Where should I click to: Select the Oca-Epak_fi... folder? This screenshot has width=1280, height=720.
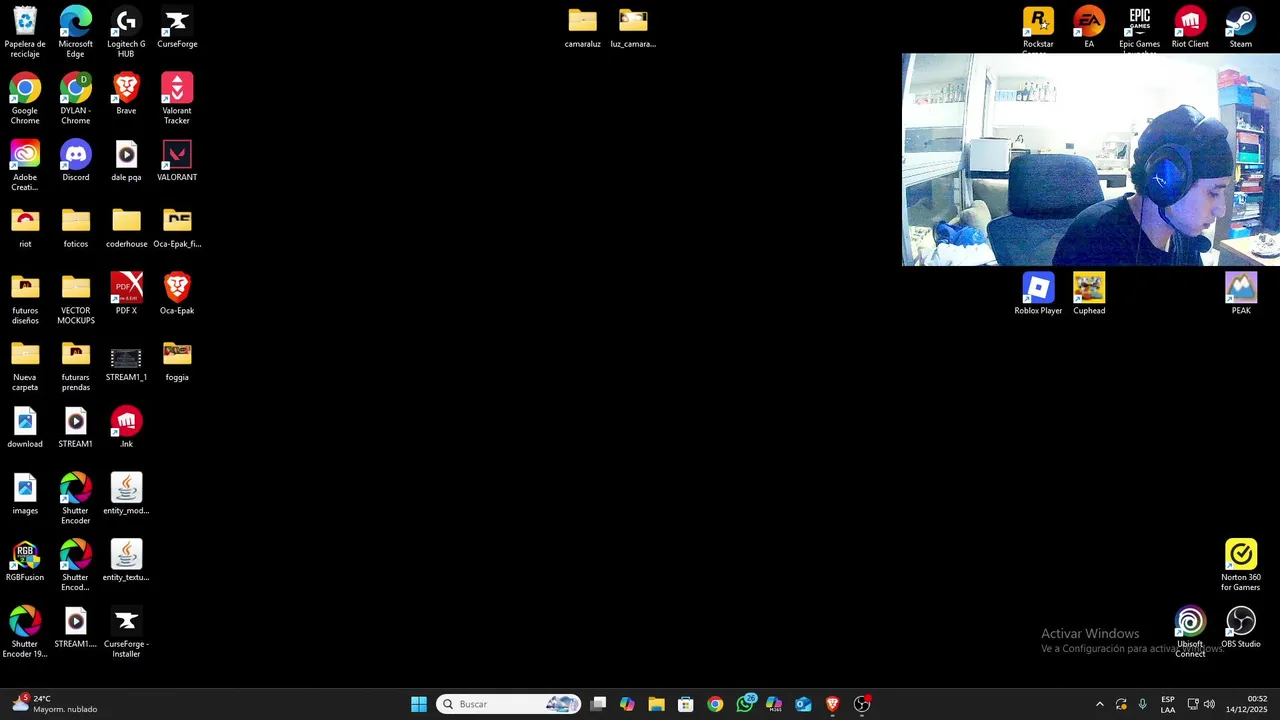(177, 227)
